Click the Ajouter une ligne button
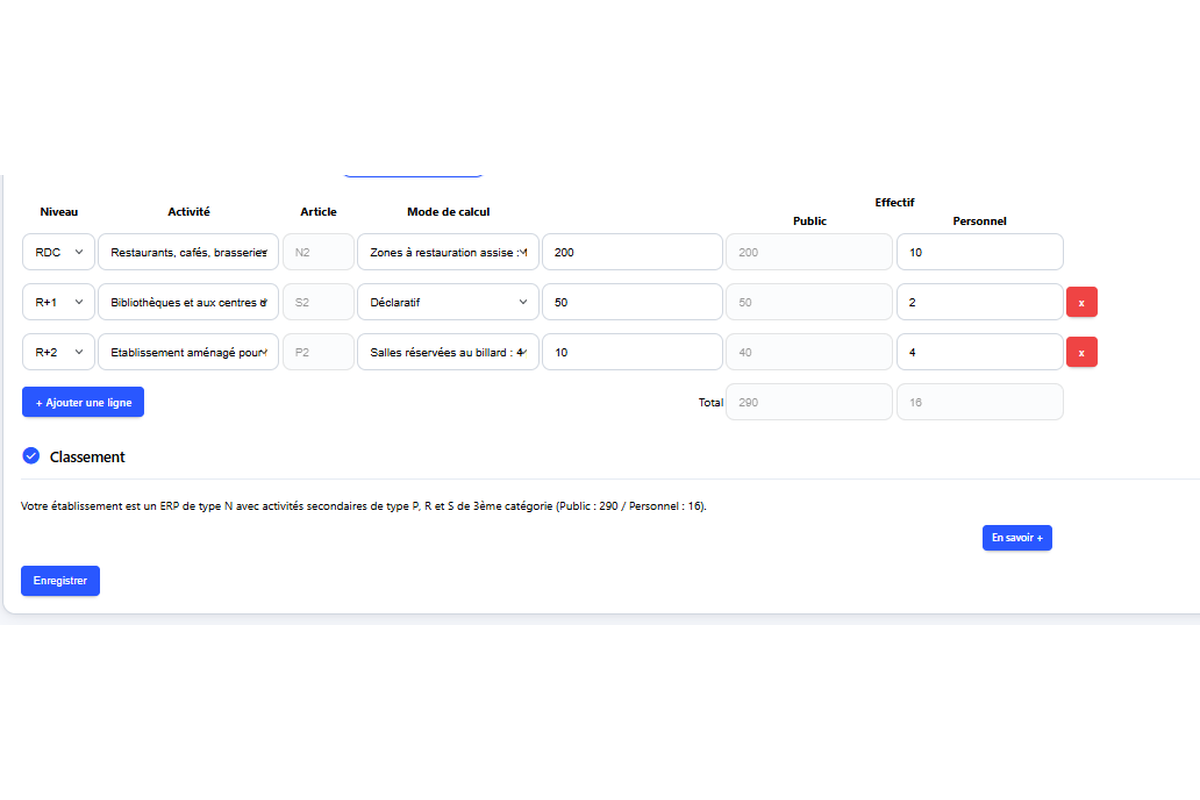1200x800 pixels. click(x=83, y=402)
